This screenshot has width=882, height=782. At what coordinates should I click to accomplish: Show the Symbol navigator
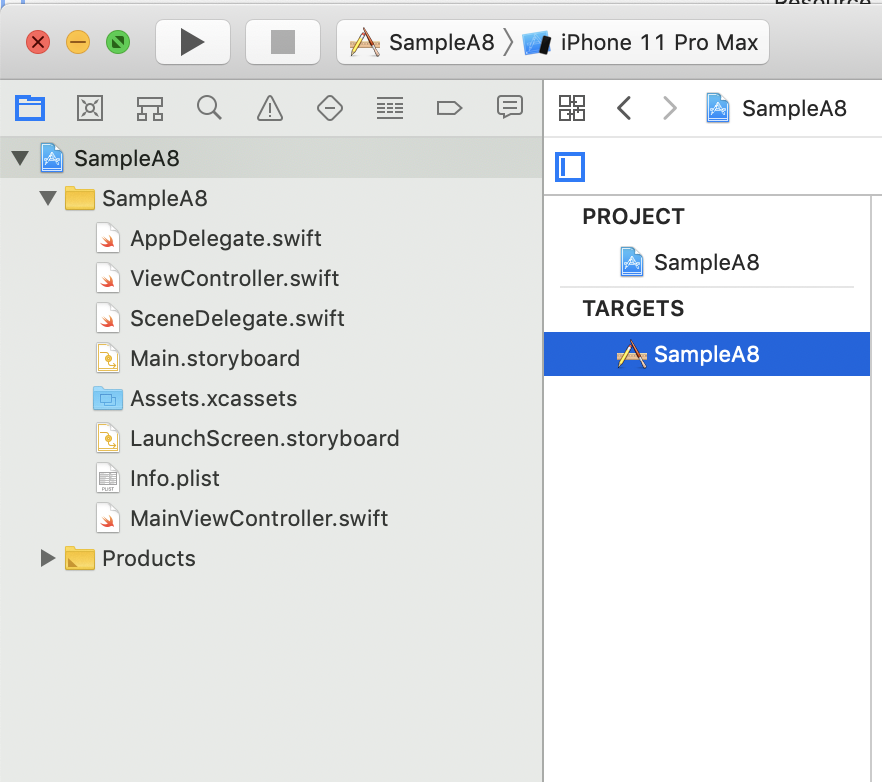[150, 108]
